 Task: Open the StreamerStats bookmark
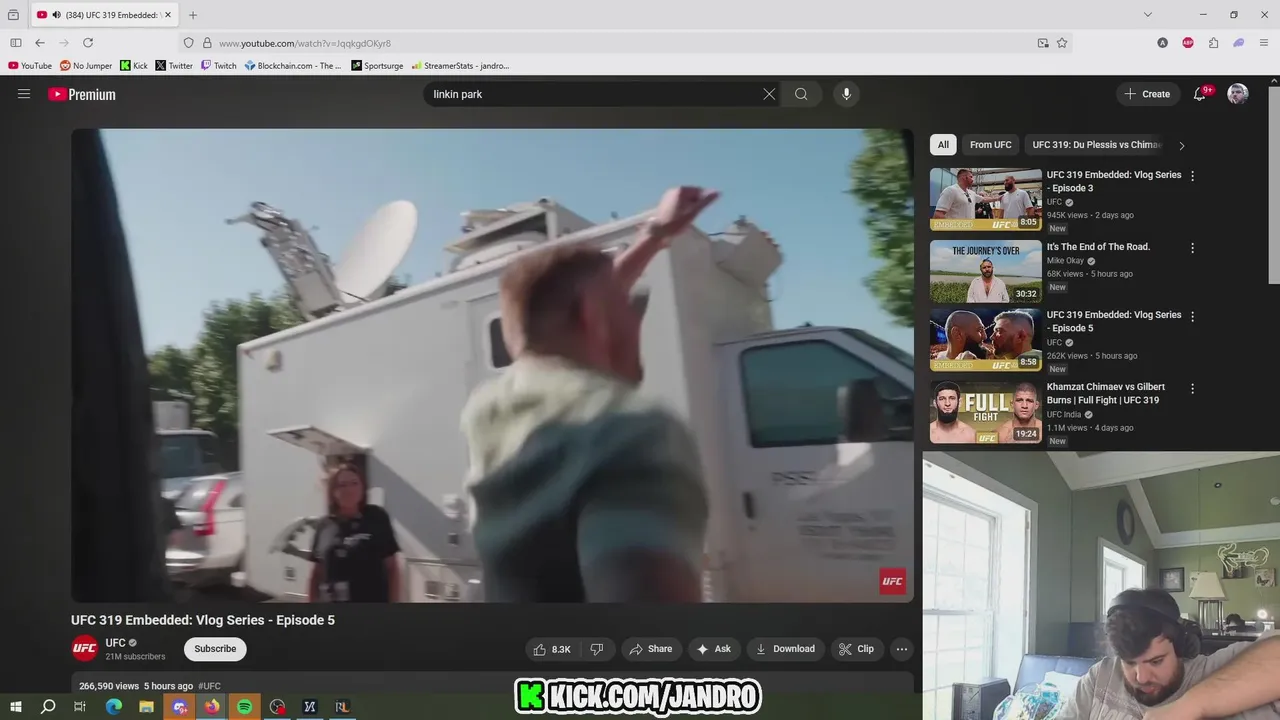pos(460,66)
